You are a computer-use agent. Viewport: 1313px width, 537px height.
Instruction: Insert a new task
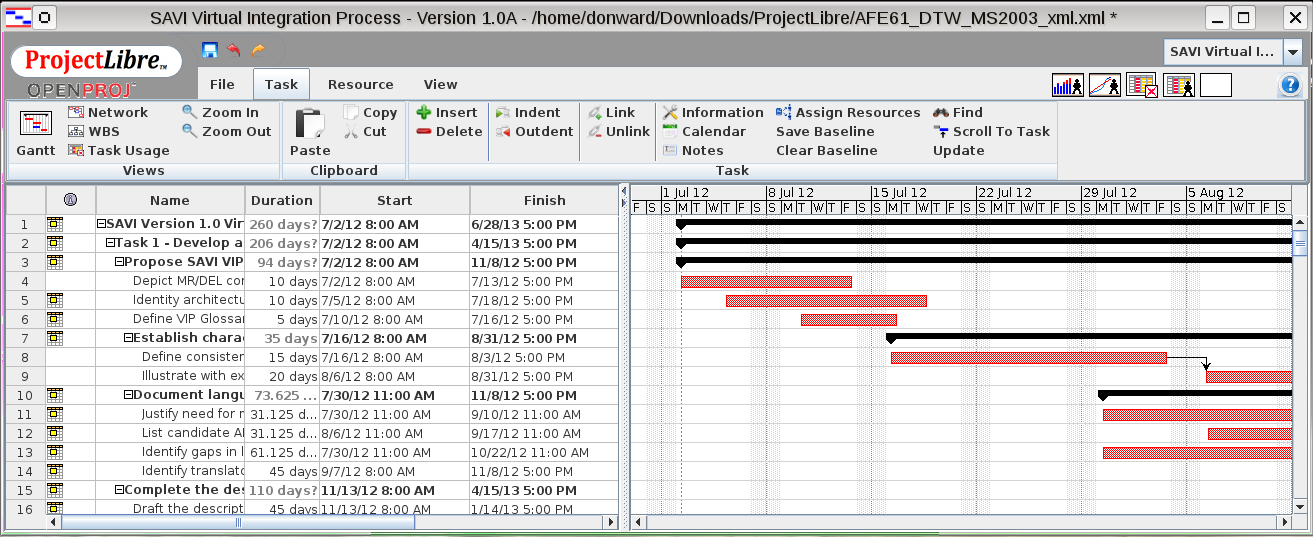[447, 113]
